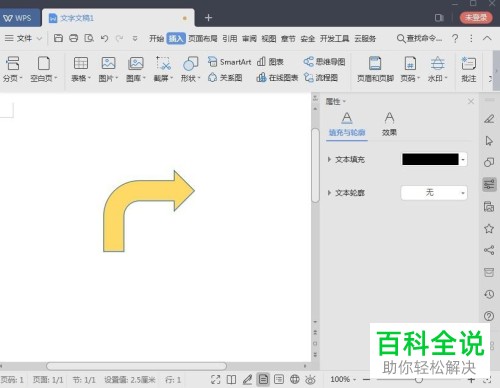Screen dimensions: 500x388
Task: Open the 文件 menu dropdown
Action: coord(23,38)
